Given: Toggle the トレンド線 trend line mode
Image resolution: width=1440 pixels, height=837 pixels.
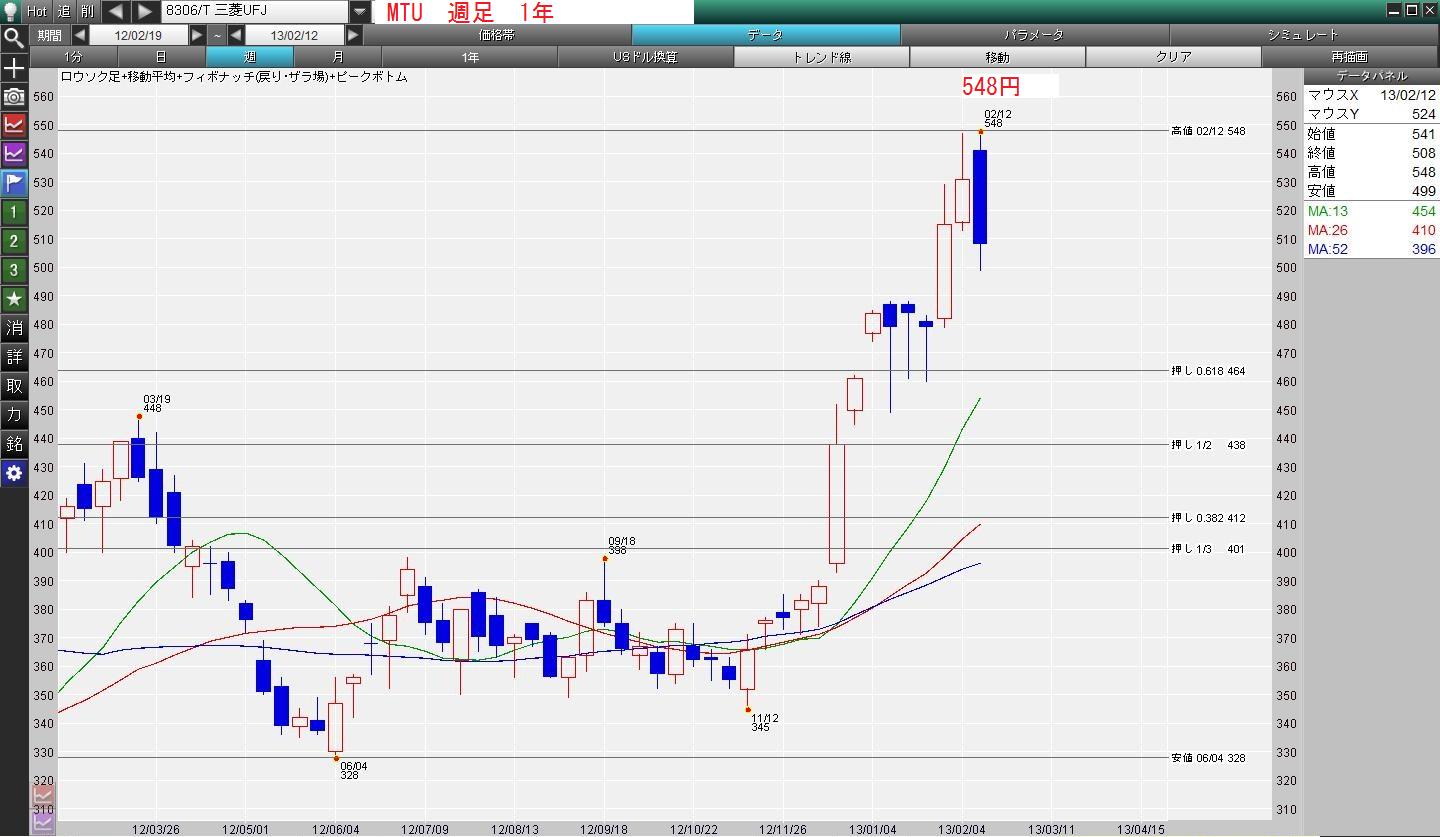Looking at the screenshot, I should [x=822, y=57].
